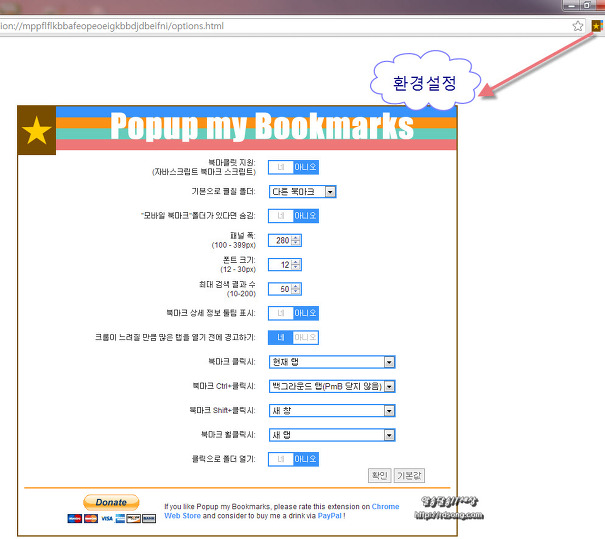
Task: Expand the 북마크 Ctrl+클릭시 dropdown
Action: pyautogui.click(x=333, y=386)
